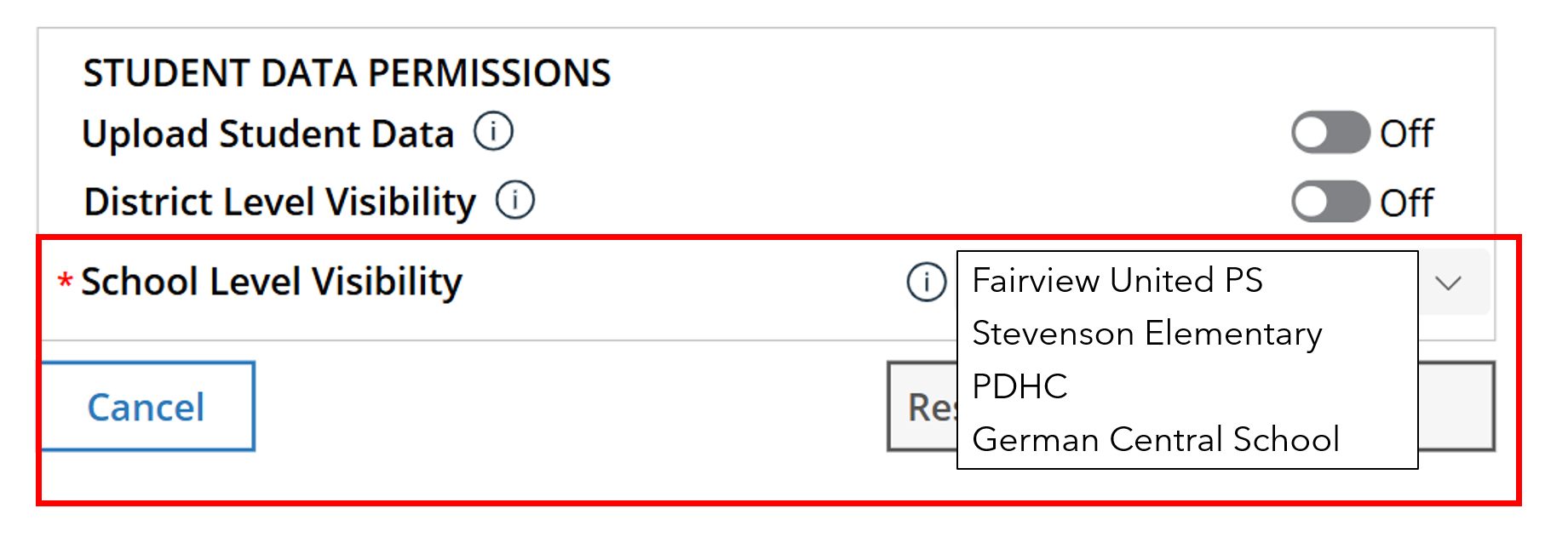Image resolution: width=1568 pixels, height=554 pixels.
Task: Click info icon beside District Level Visibility
Action: pyautogui.click(x=515, y=201)
